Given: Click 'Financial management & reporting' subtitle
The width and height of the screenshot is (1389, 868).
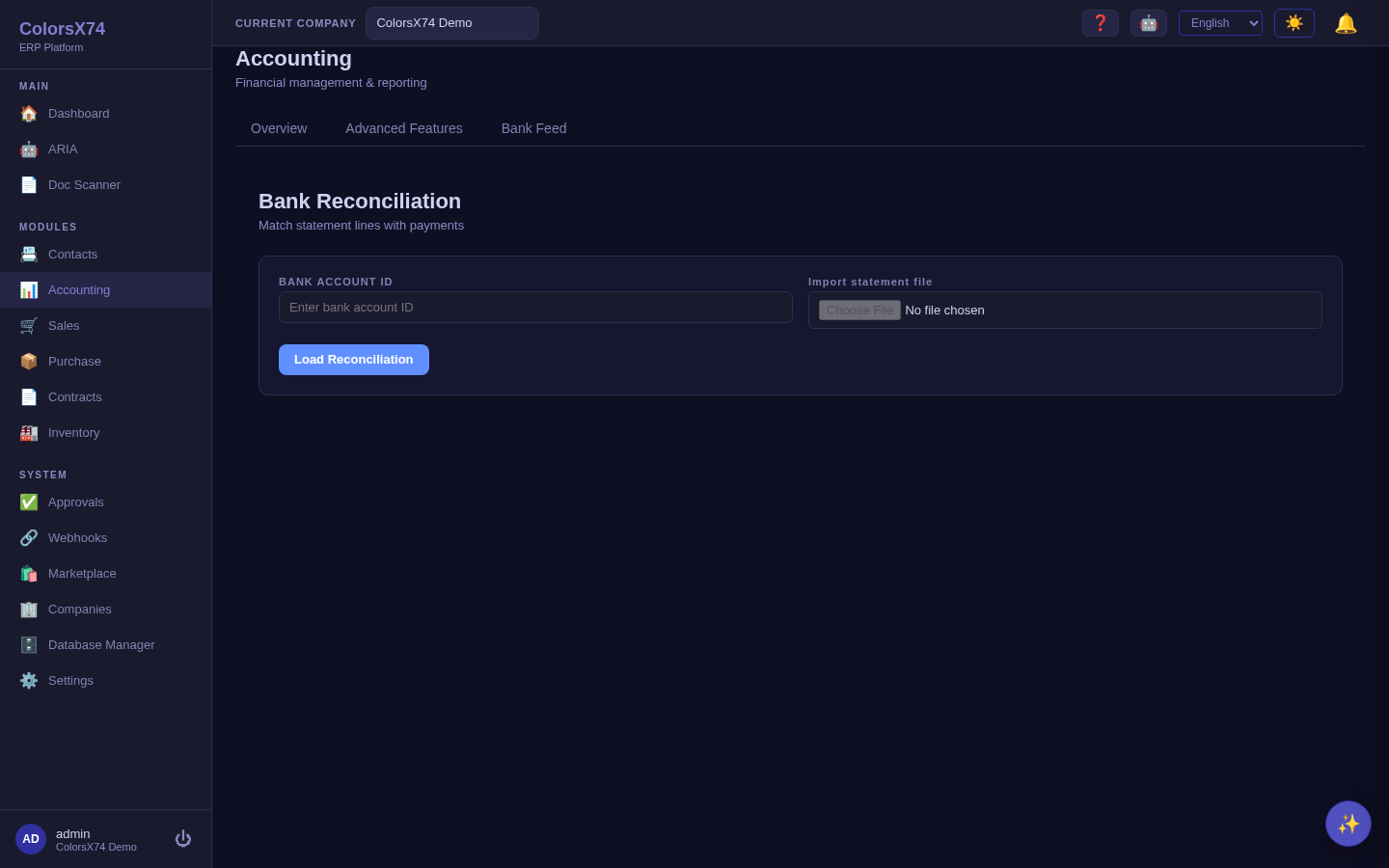Looking at the screenshot, I should 331,83.
